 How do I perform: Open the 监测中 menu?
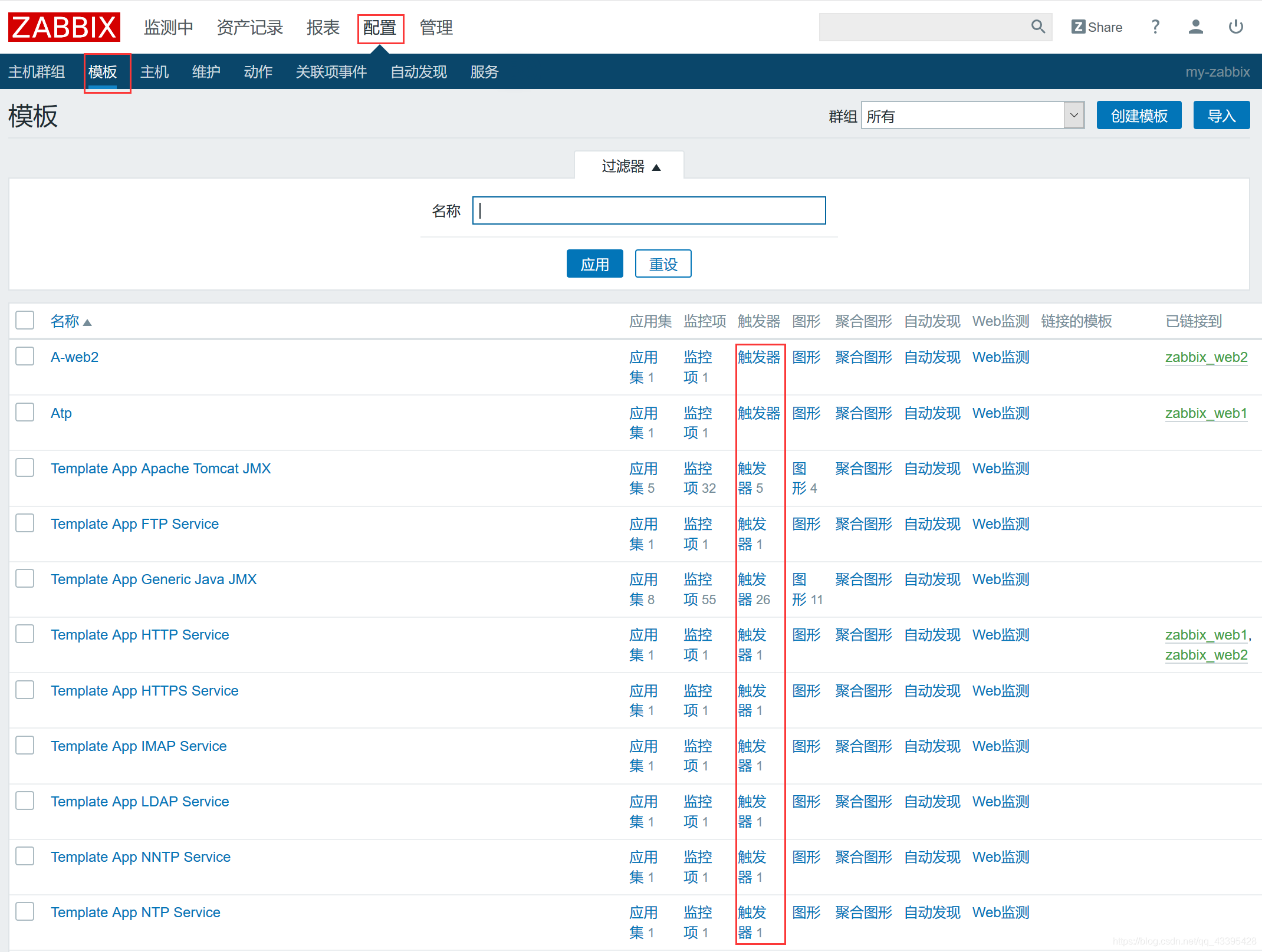[168, 27]
